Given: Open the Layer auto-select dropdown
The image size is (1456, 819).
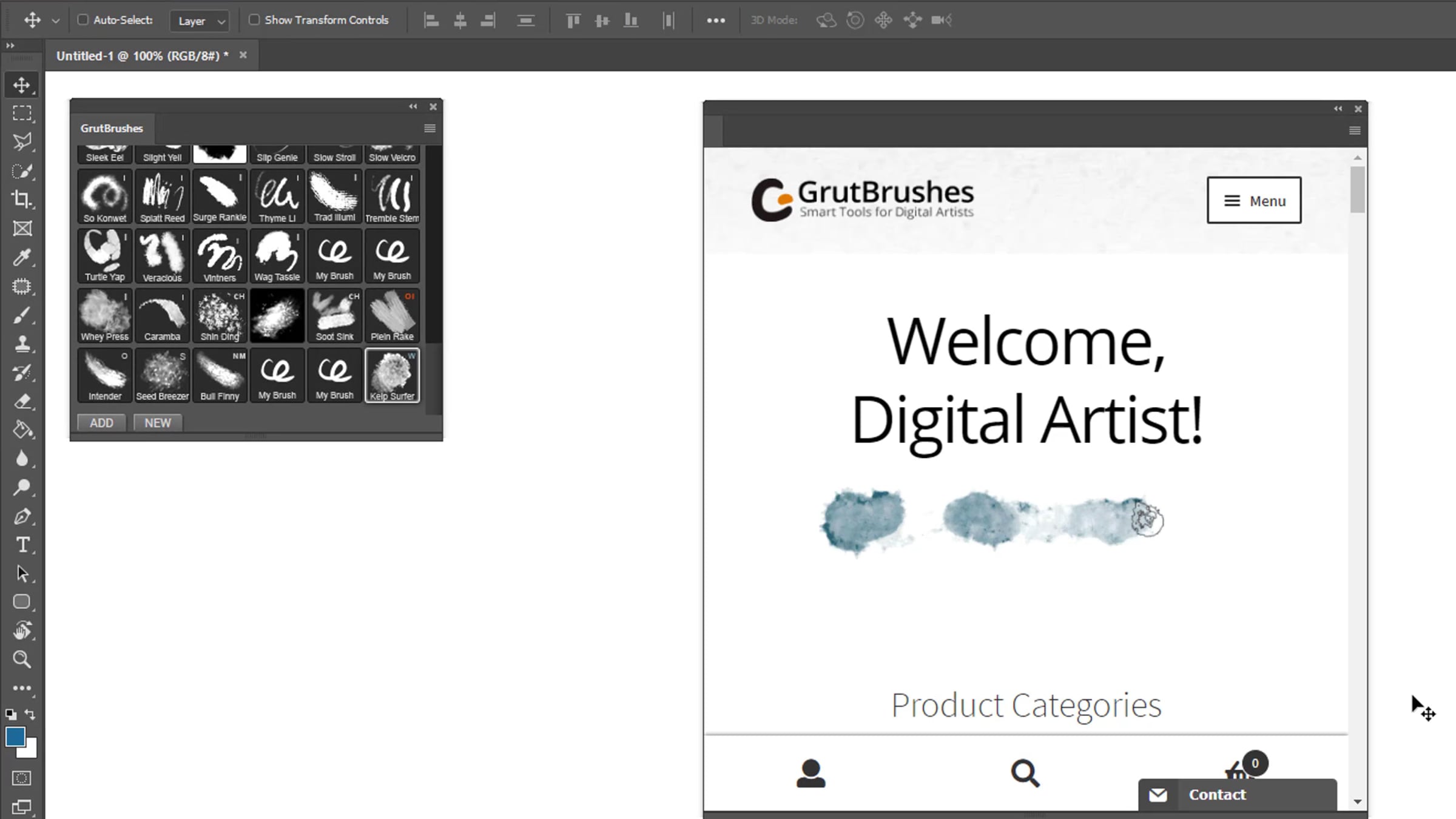Looking at the screenshot, I should coord(200,21).
